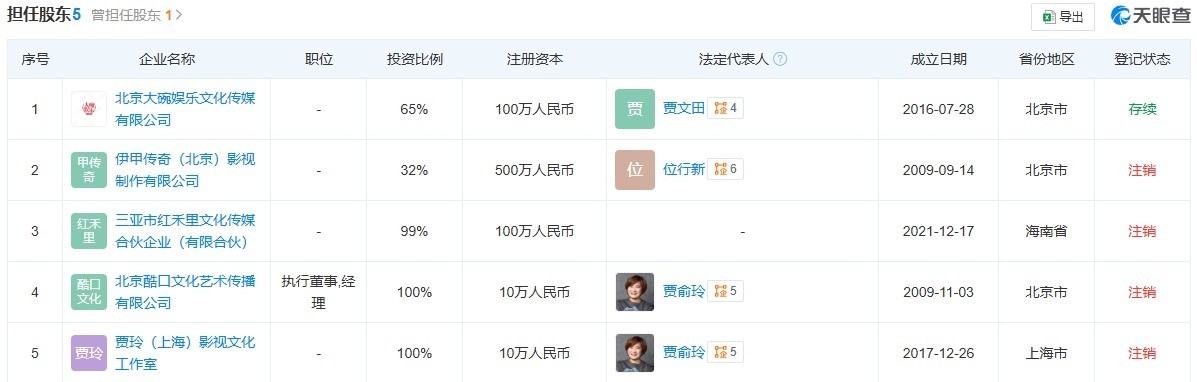Open 北京大碗娱乐文化传媒有限公司 company link
1197x382 pixels.
click(x=184, y=108)
